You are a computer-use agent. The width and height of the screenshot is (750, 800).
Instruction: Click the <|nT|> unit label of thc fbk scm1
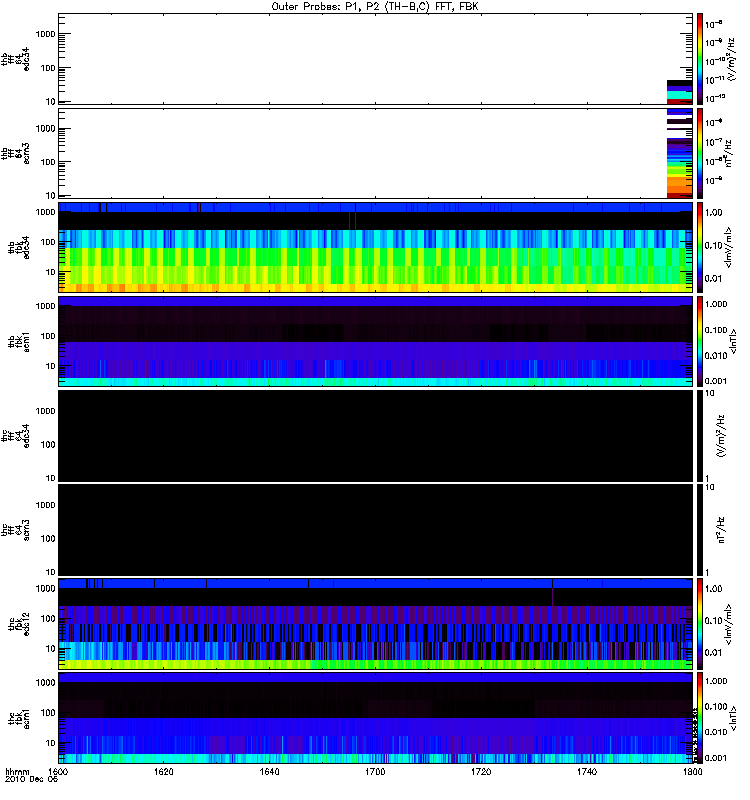(x=734, y=718)
